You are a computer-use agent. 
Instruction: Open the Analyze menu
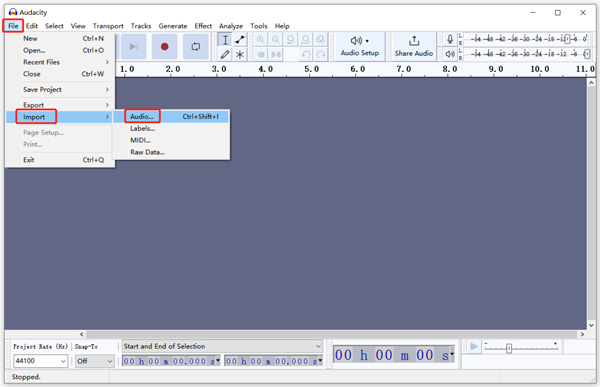(x=231, y=26)
